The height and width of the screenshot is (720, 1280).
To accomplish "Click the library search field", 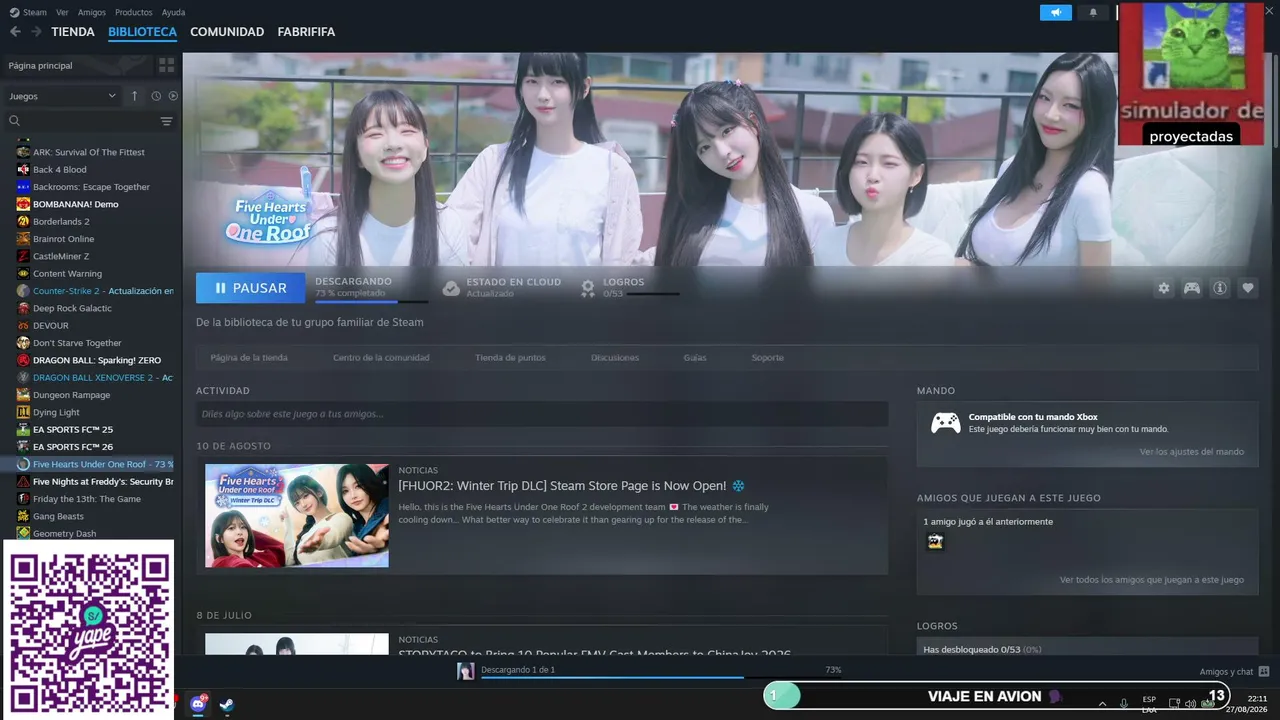I will pyautogui.click(x=90, y=121).
